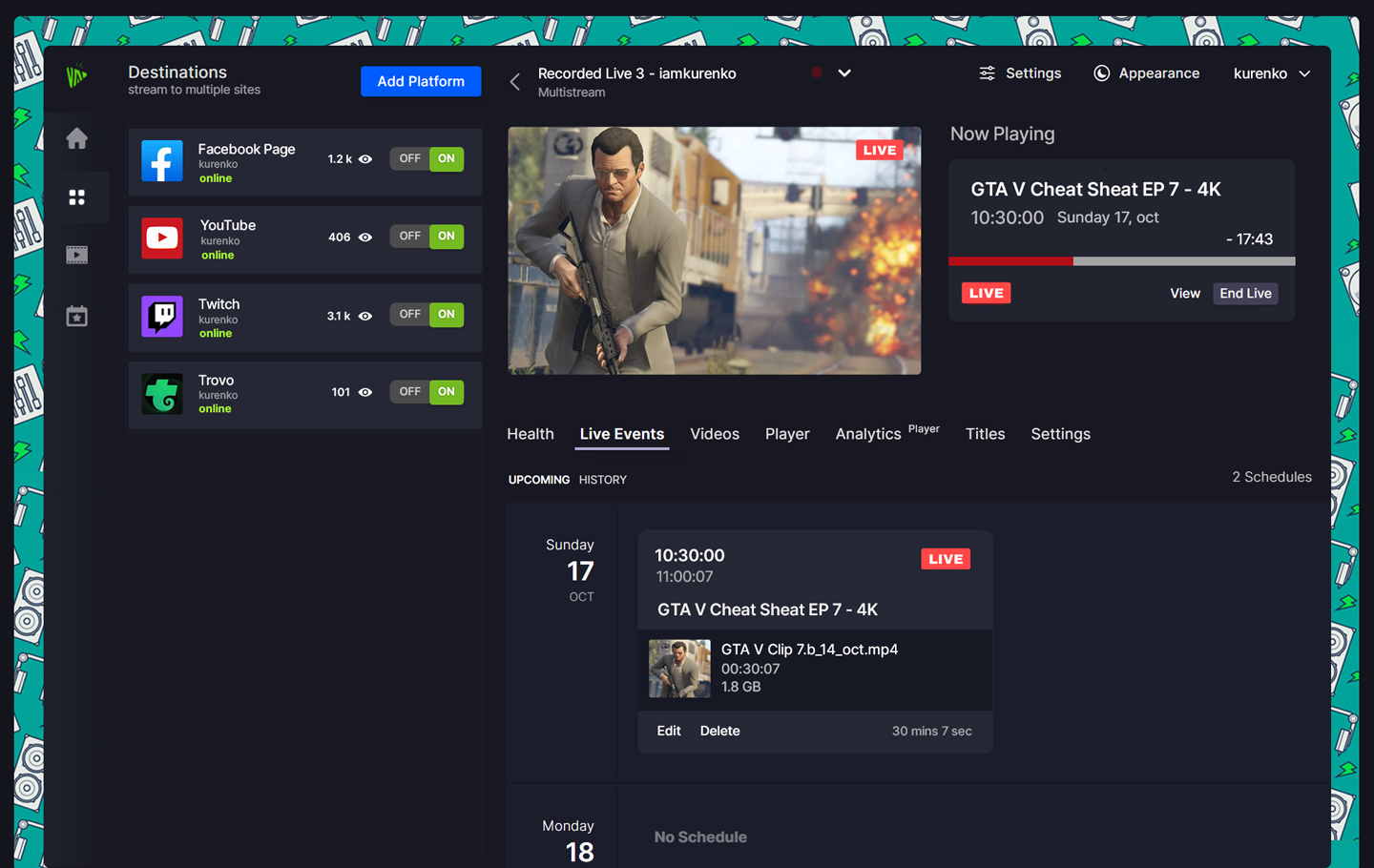Viewport: 1374px width, 868px height.
Task: Click the GTA V Clip video thumbnail
Action: (679, 669)
